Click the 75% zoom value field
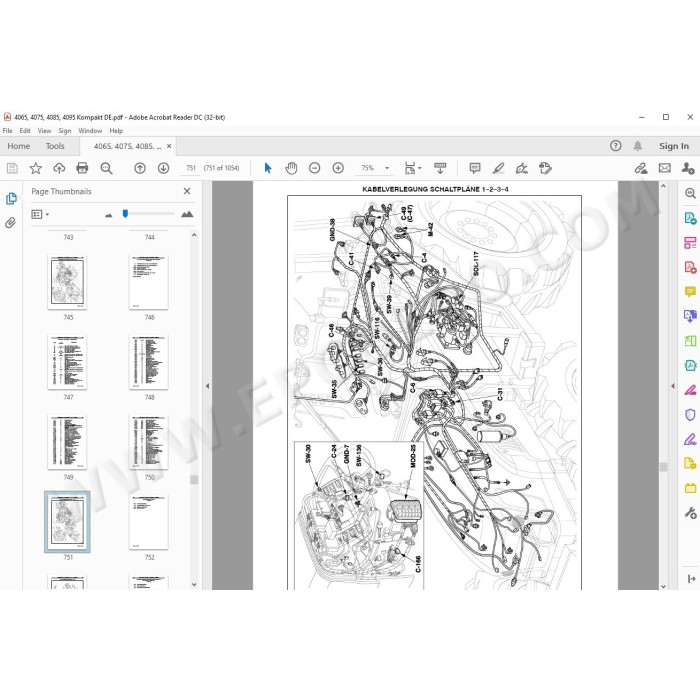Image resolution: width=700 pixels, height=700 pixels. click(x=368, y=168)
